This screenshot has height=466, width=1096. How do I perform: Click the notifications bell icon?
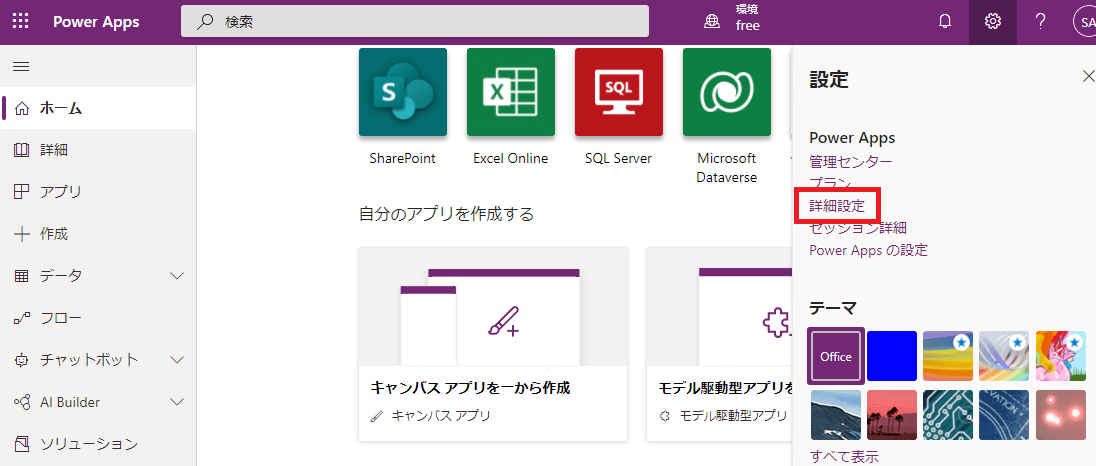(x=945, y=21)
